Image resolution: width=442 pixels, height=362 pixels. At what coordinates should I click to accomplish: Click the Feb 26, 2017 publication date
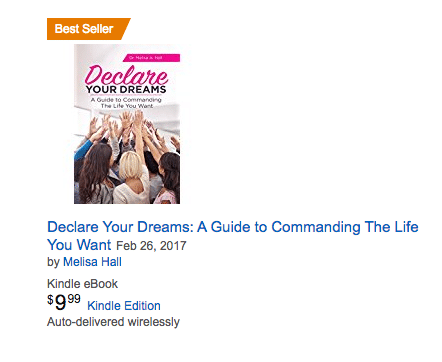pos(151,246)
